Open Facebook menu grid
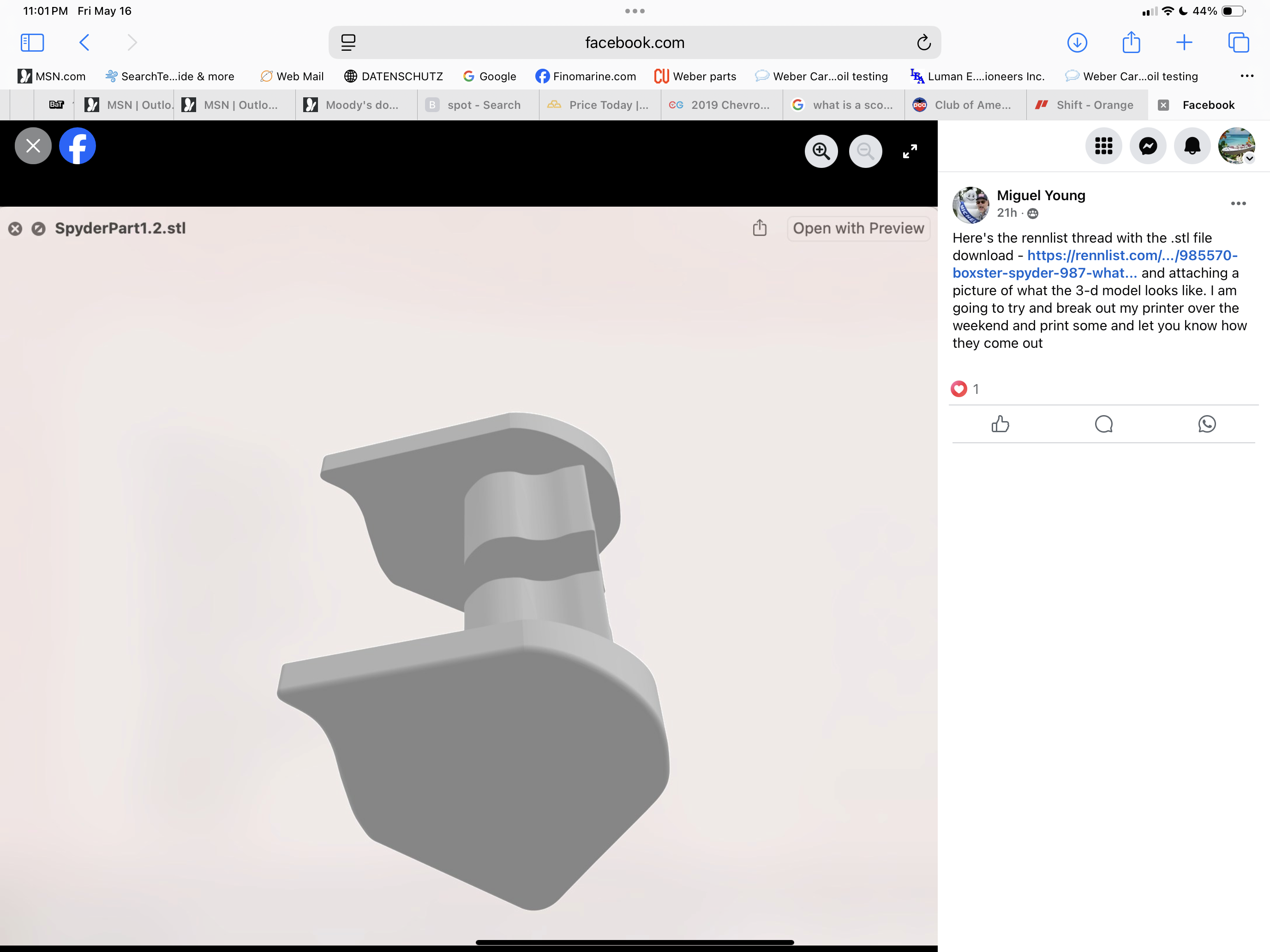Image resolution: width=1270 pixels, height=952 pixels. 1103,146
